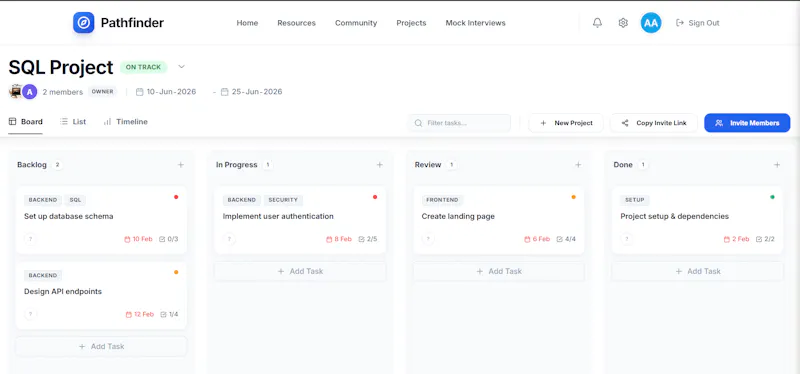Click the 4/4 checklist count
Screen dimensions: 800x374
tap(566, 239)
